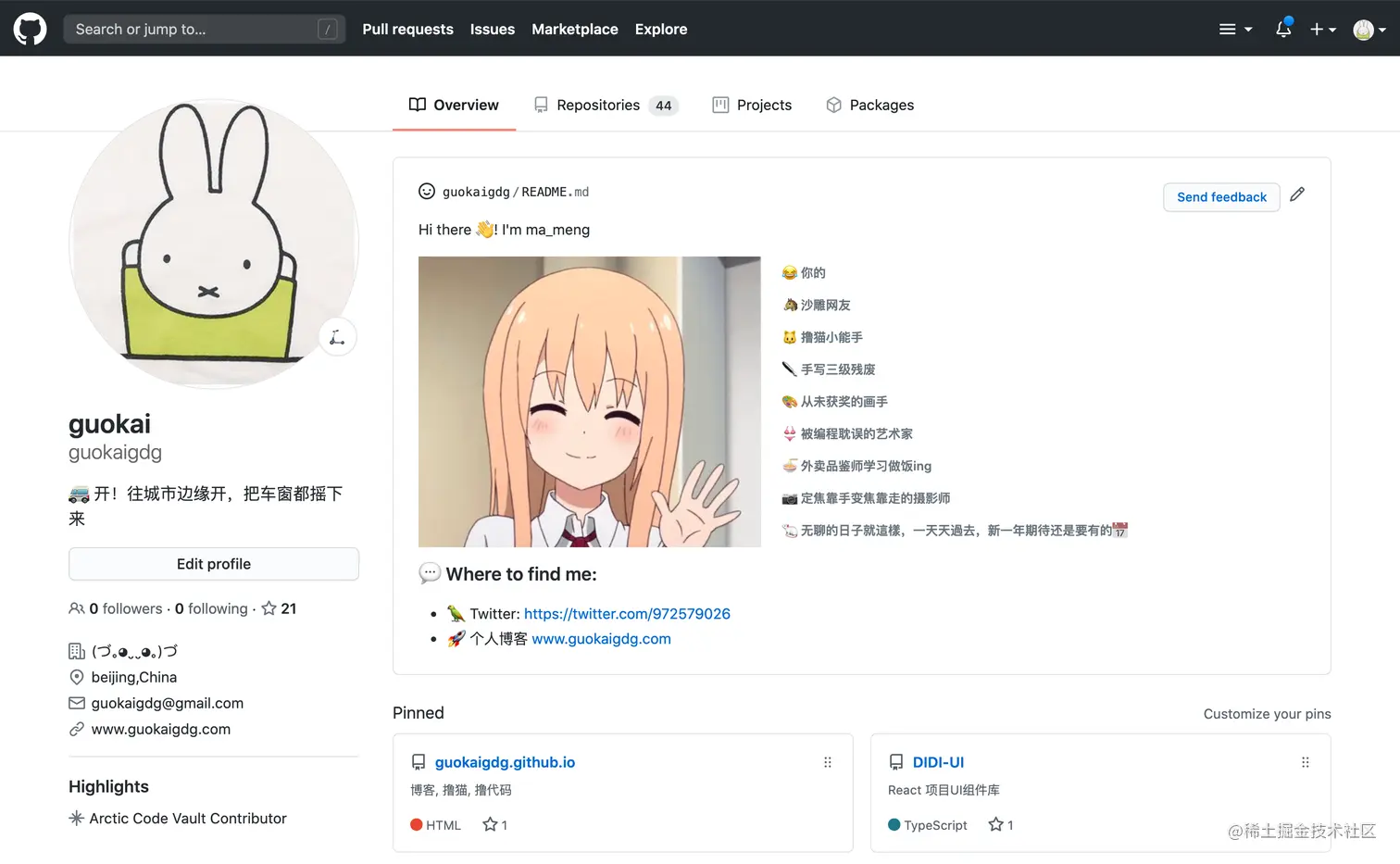
Task: Open Pull requests in the header
Action: (x=407, y=29)
